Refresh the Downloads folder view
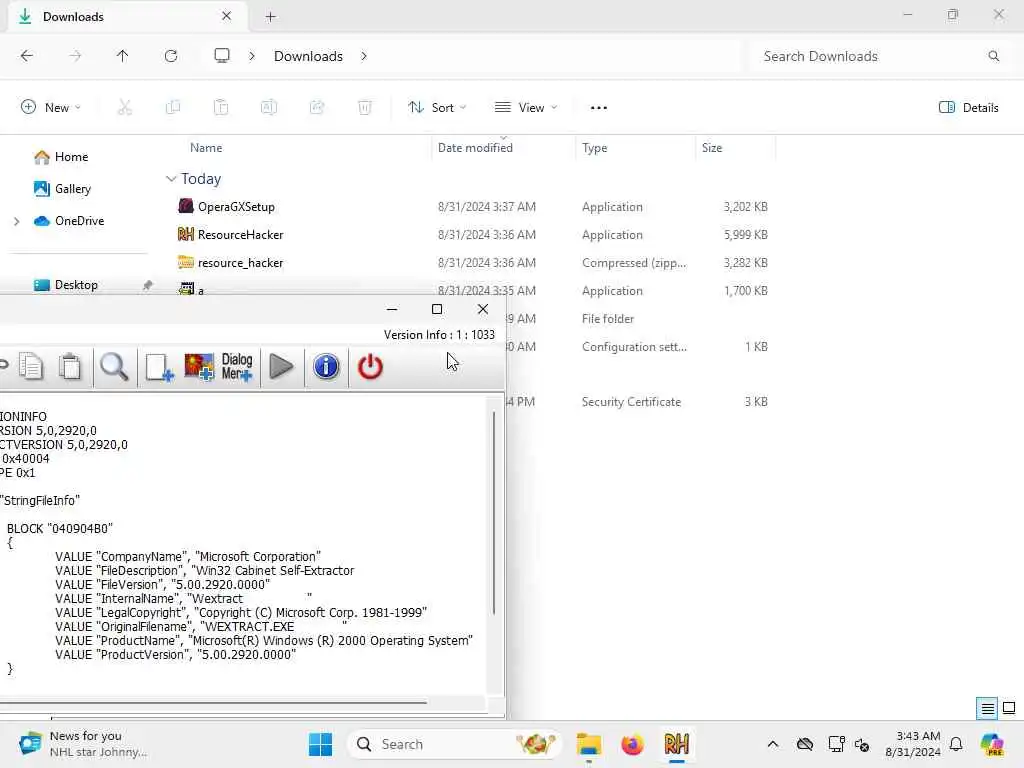 pos(171,56)
